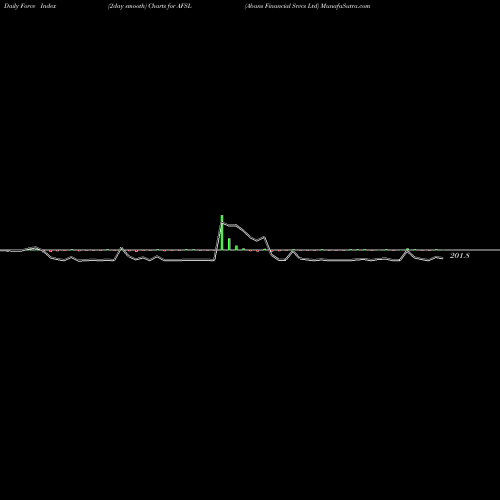This screenshot has width=500, height=500.
Task: Click the 'Daily Force Index' title text
Action: pyautogui.click(x=30, y=6)
